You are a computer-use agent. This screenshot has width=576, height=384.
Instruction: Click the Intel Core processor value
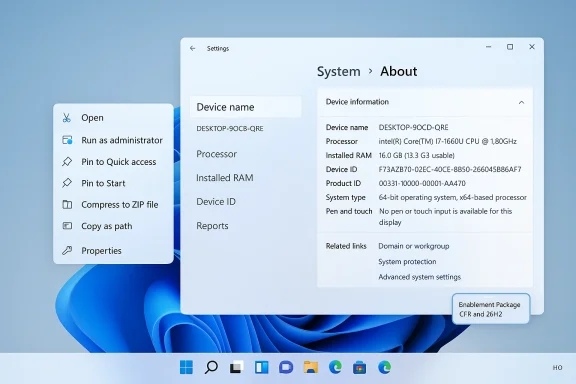pos(447,141)
